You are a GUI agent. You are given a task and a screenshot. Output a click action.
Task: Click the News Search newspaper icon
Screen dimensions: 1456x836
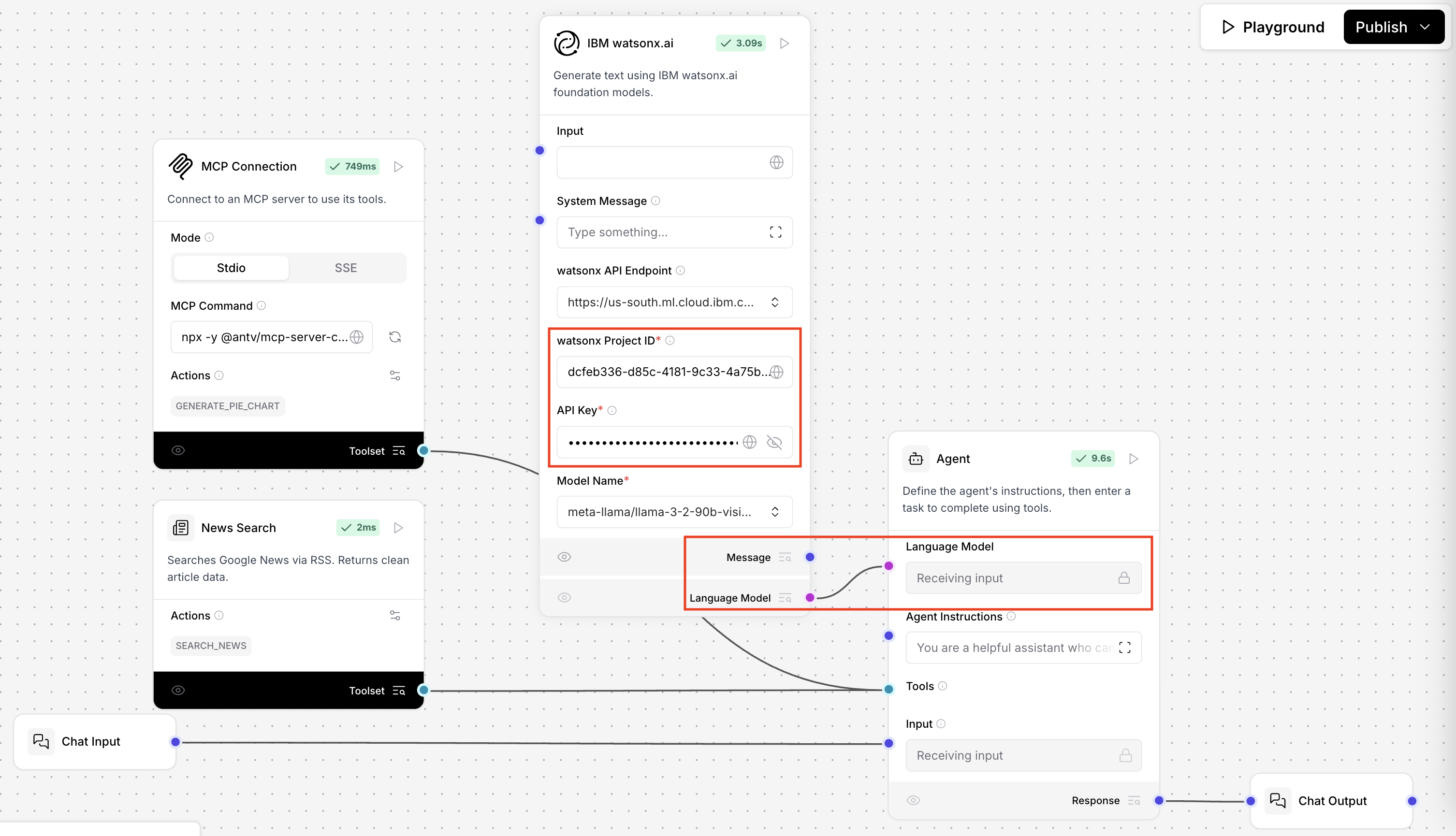180,528
